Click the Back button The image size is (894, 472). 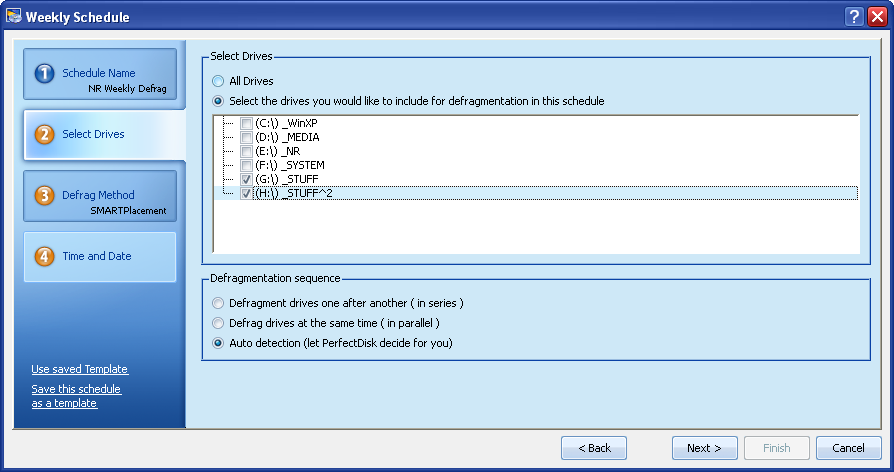[x=594, y=448]
